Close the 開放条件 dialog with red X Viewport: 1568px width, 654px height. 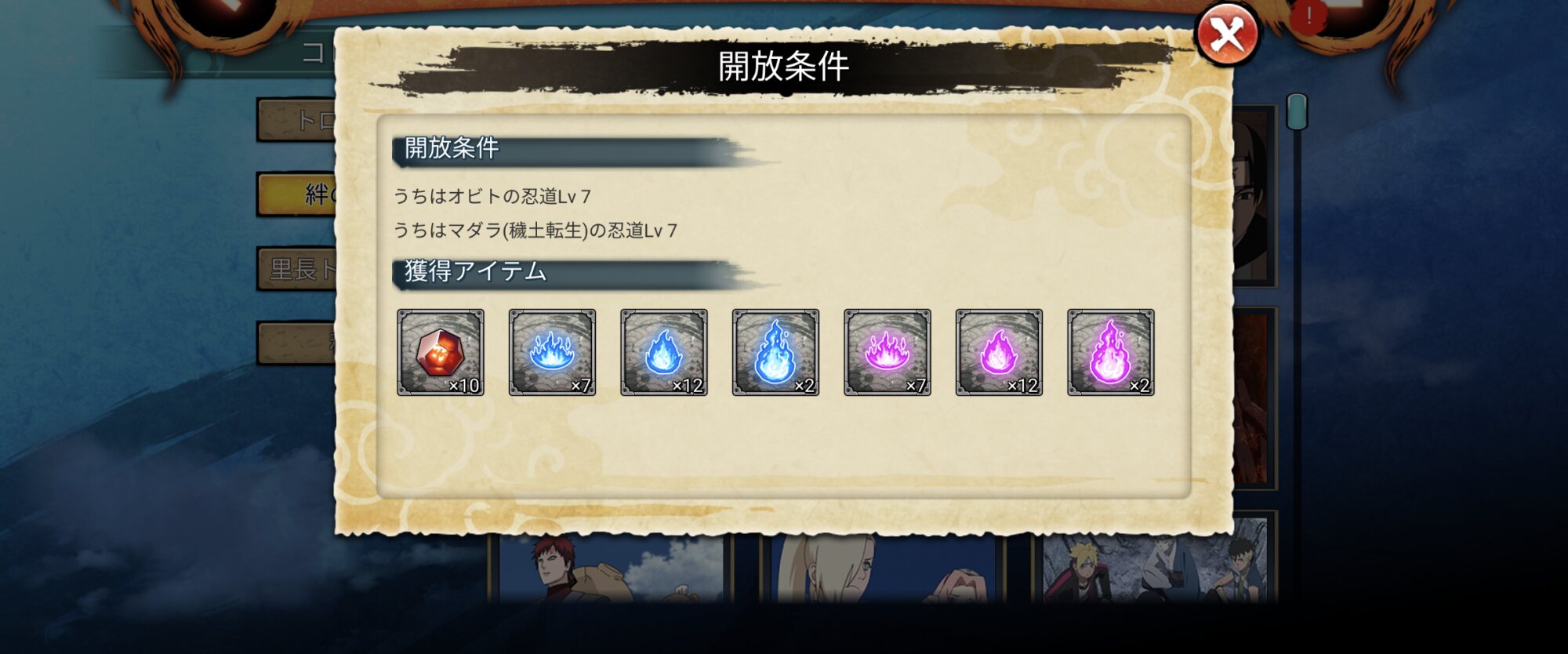tap(1227, 35)
